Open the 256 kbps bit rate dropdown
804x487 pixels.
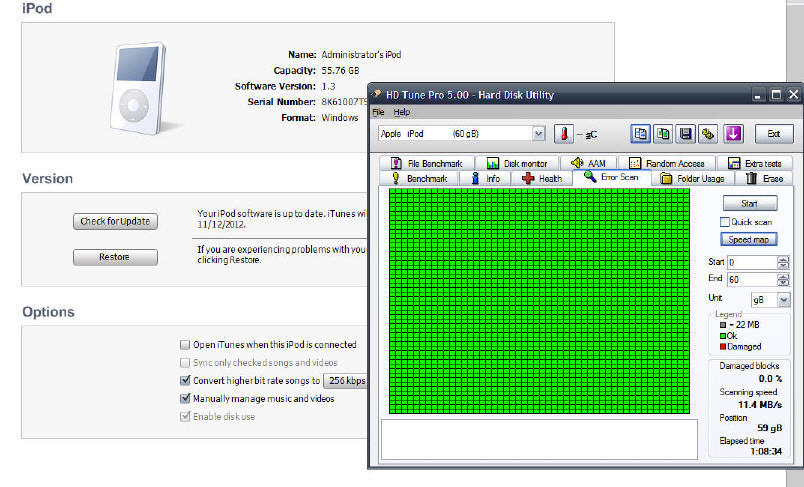pos(346,380)
